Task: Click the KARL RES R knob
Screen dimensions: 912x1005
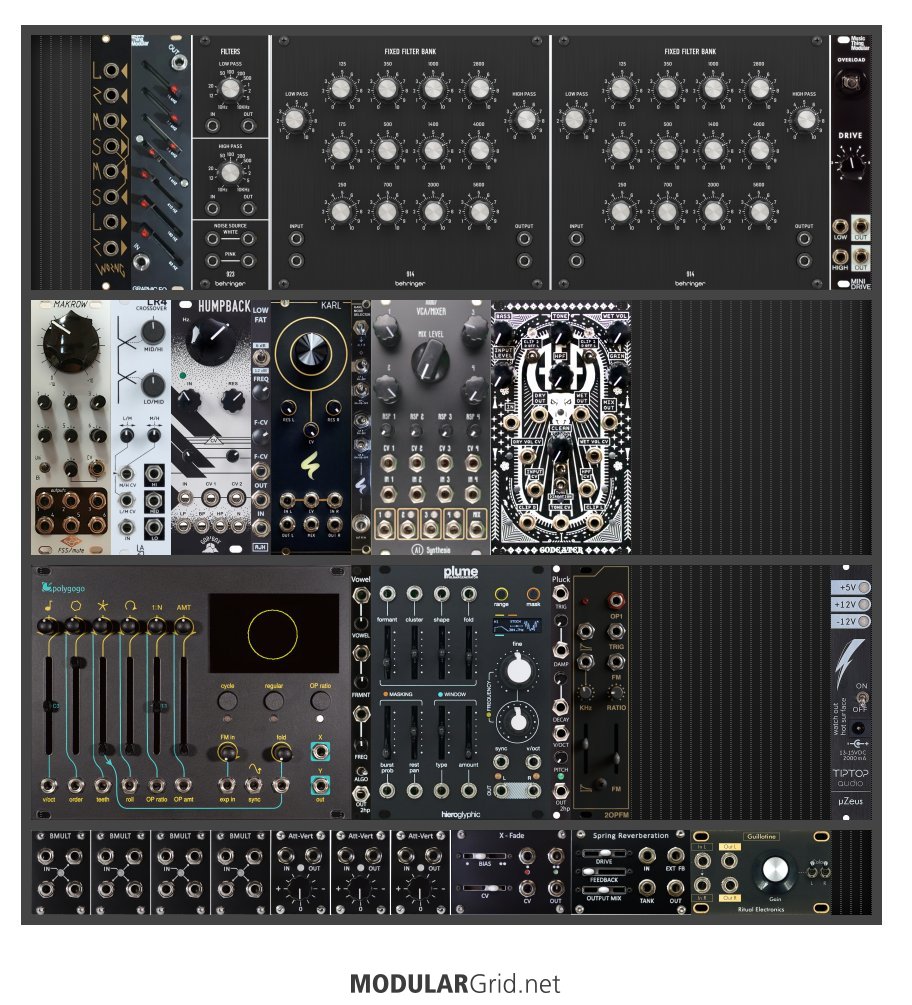Action: click(x=333, y=408)
